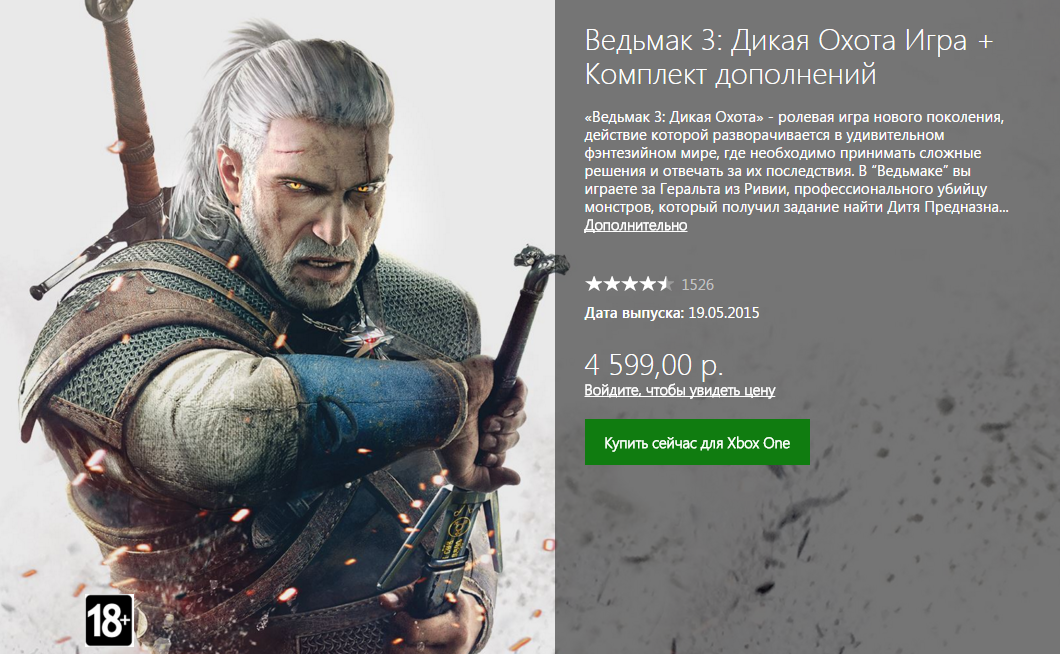Click the 18+ age rating badge
This screenshot has width=1060, height=654.
point(109,620)
